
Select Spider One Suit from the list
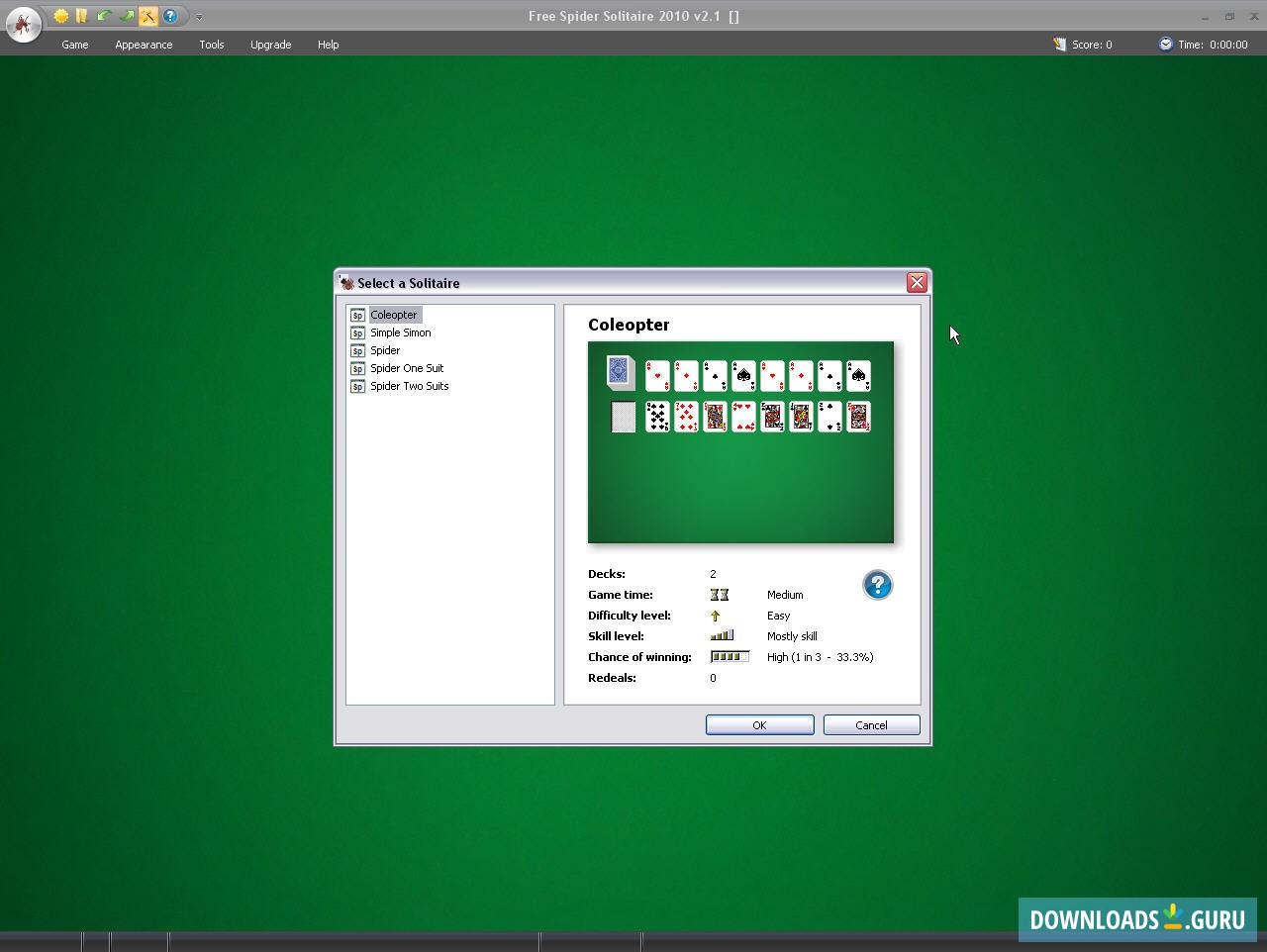point(406,368)
